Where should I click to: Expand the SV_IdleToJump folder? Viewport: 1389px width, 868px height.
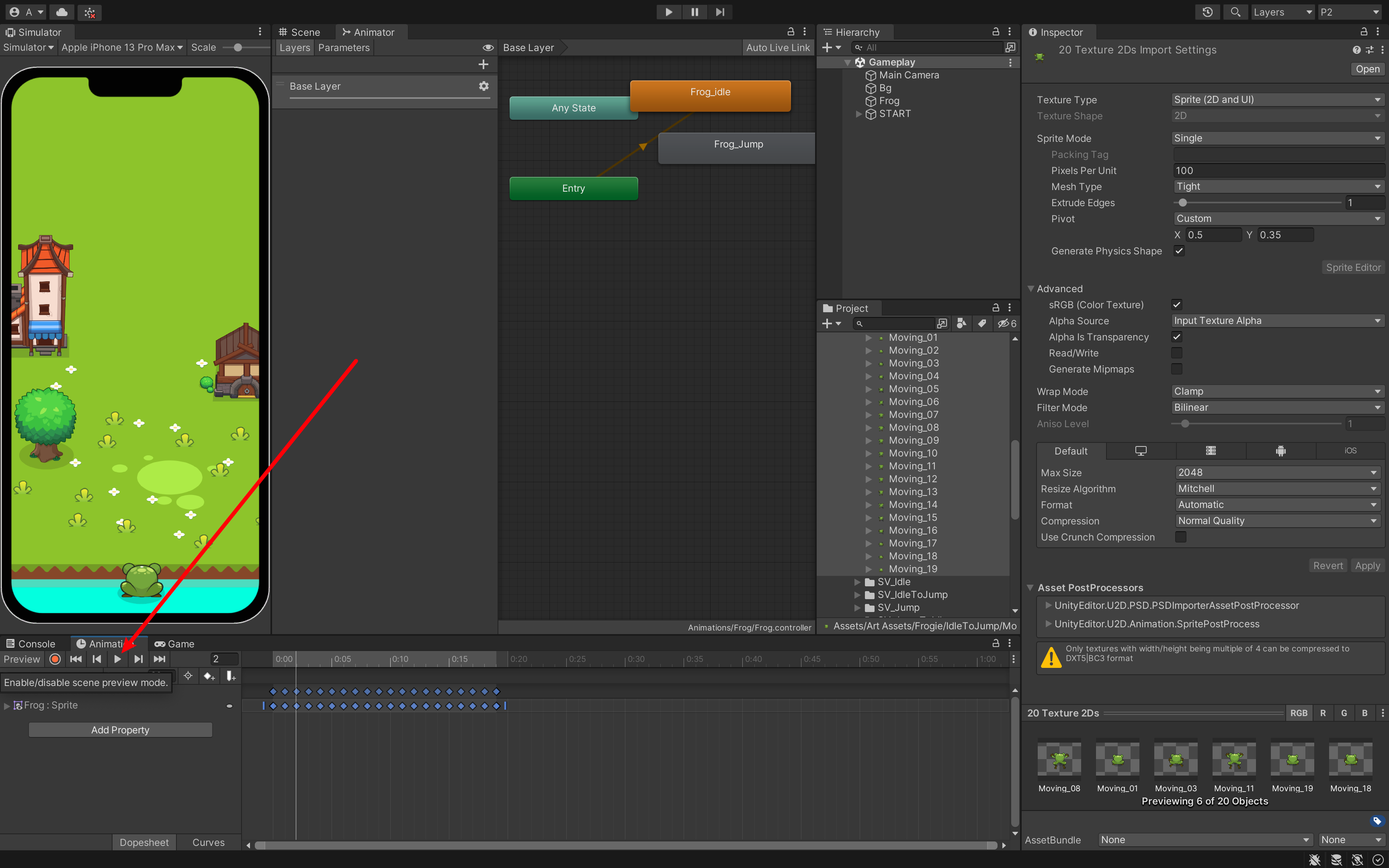pos(858,595)
